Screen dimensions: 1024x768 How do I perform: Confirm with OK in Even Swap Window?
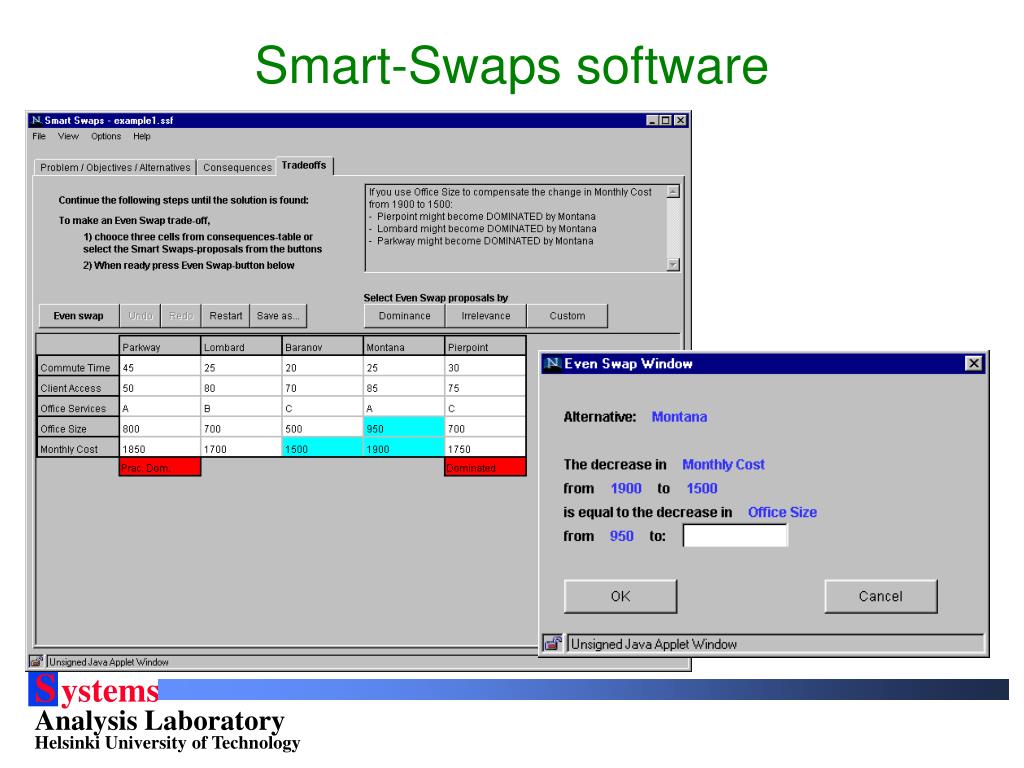(x=620, y=596)
